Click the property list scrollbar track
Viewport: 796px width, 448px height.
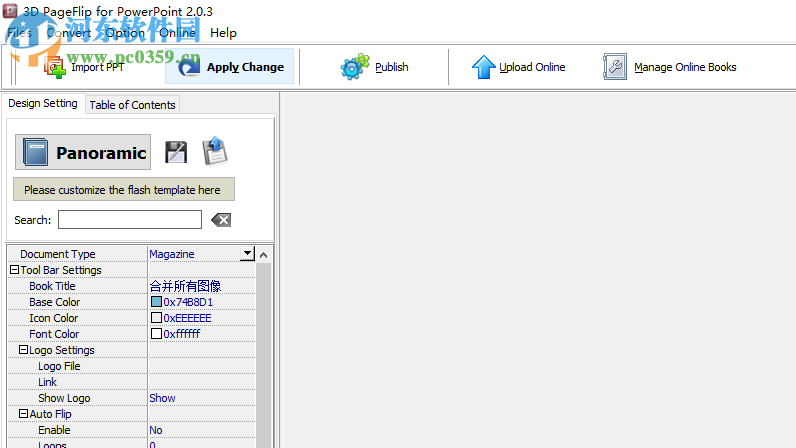tap(263, 356)
